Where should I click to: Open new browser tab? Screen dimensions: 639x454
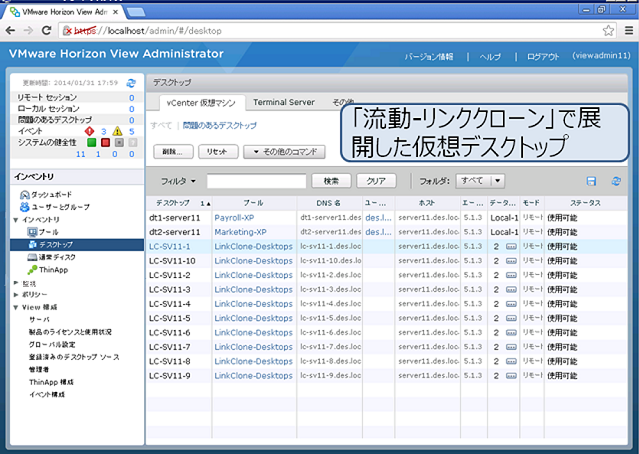(x=136, y=13)
